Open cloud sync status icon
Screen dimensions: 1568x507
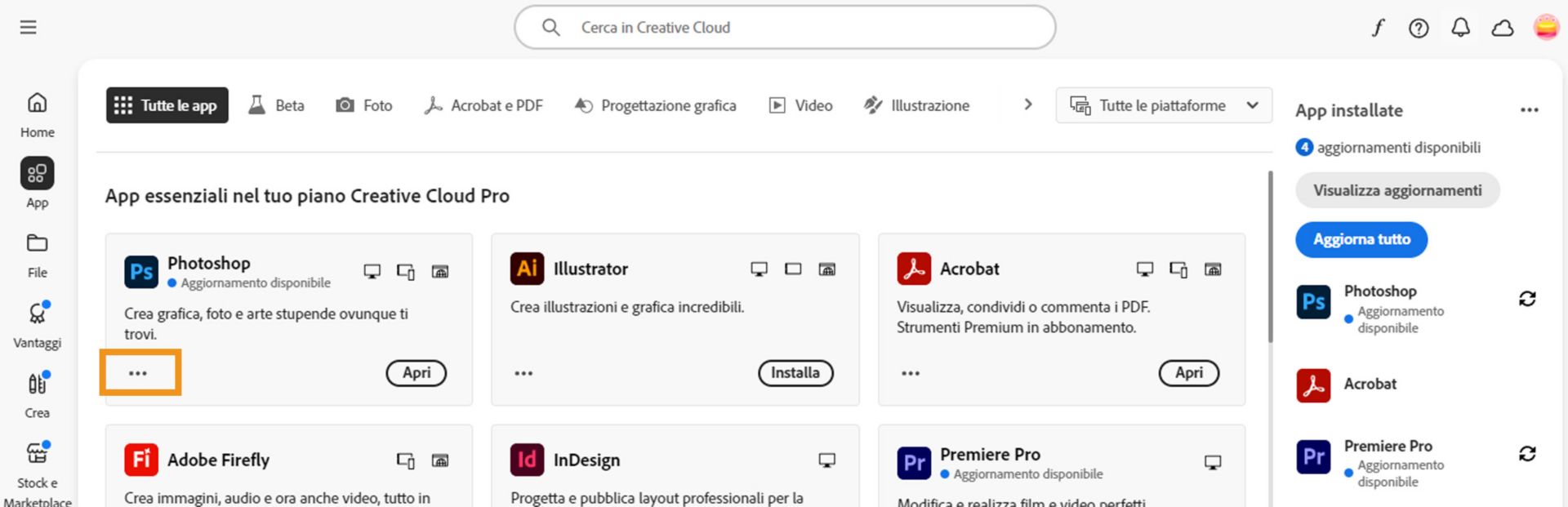pyautogui.click(x=1503, y=29)
